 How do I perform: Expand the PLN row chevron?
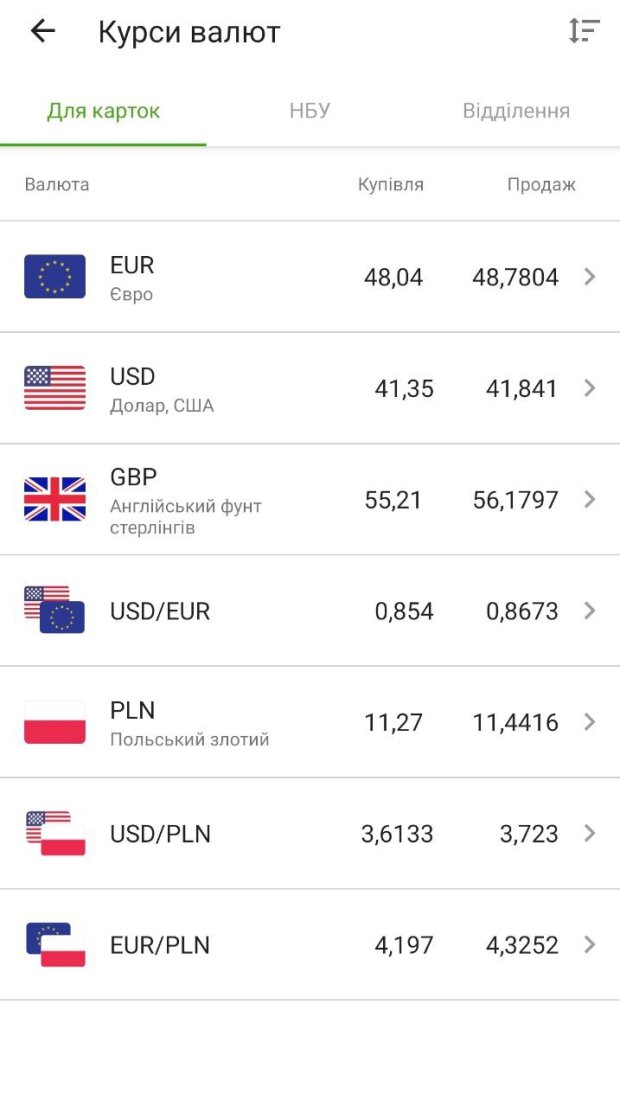(x=590, y=722)
